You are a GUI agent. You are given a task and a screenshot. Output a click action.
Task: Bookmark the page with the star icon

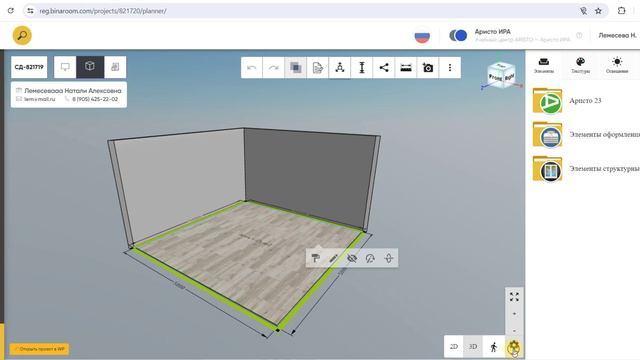pyautogui.click(x=598, y=11)
